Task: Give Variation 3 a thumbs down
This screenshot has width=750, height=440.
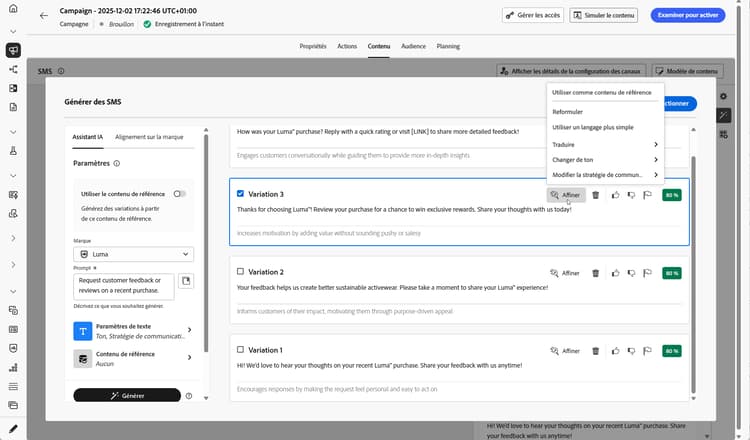Action: point(631,195)
